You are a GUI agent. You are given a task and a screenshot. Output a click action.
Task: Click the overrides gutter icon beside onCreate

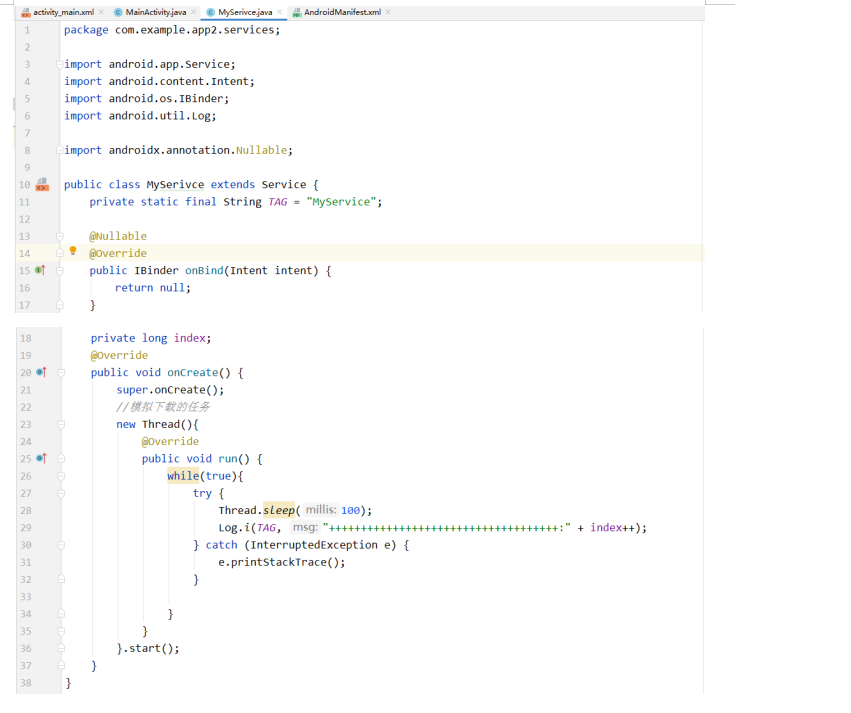pos(41,372)
